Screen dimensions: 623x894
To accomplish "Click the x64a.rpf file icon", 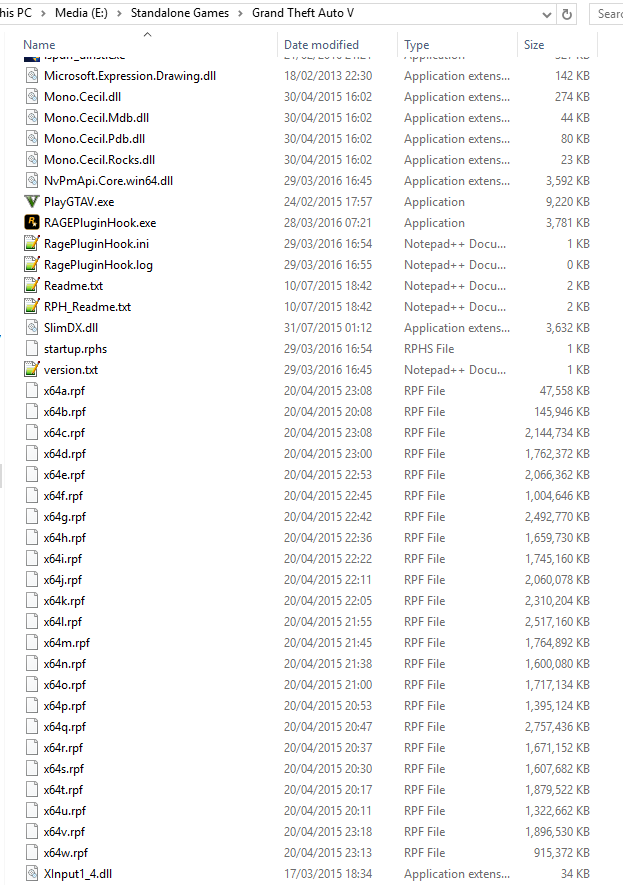I will click(x=32, y=391).
